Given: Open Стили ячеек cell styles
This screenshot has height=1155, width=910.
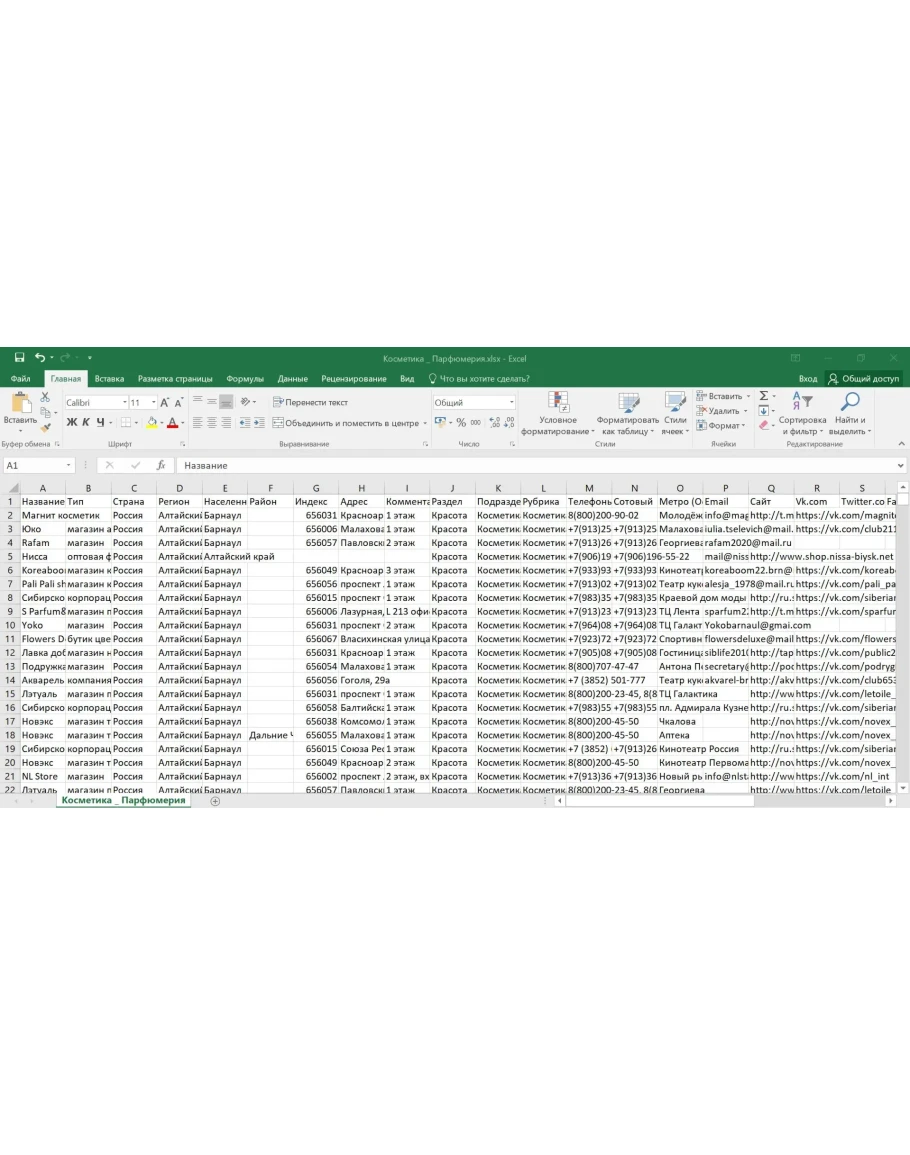Looking at the screenshot, I should pyautogui.click(x=675, y=413).
